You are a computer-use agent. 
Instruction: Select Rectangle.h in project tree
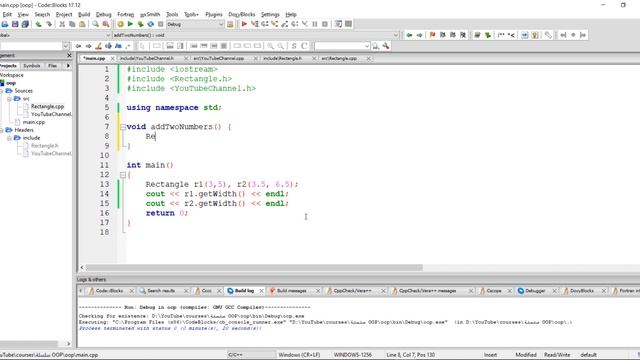click(44, 146)
